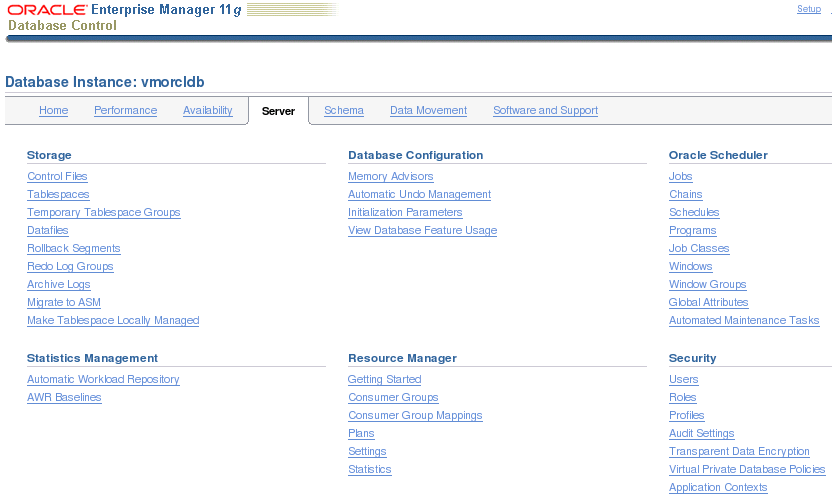Switch to Data Movement tab
This screenshot has width=832, height=501.
(x=428, y=110)
